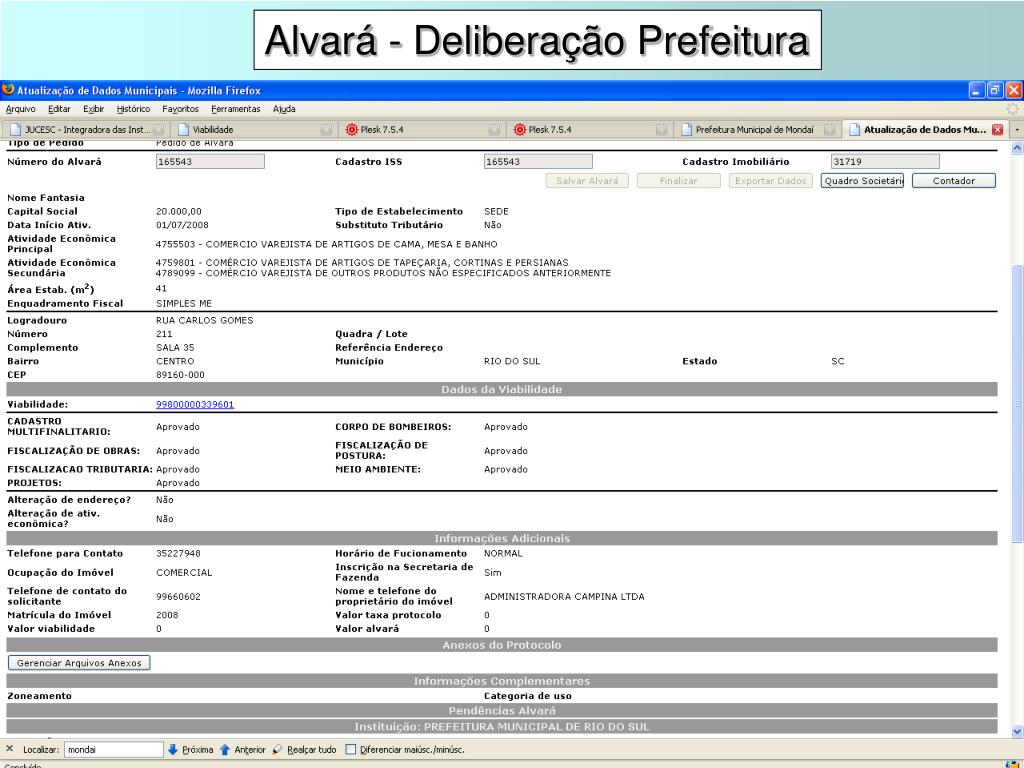Click the address RUA CARLOS GOMES
This screenshot has width=1024, height=768.
point(204,321)
